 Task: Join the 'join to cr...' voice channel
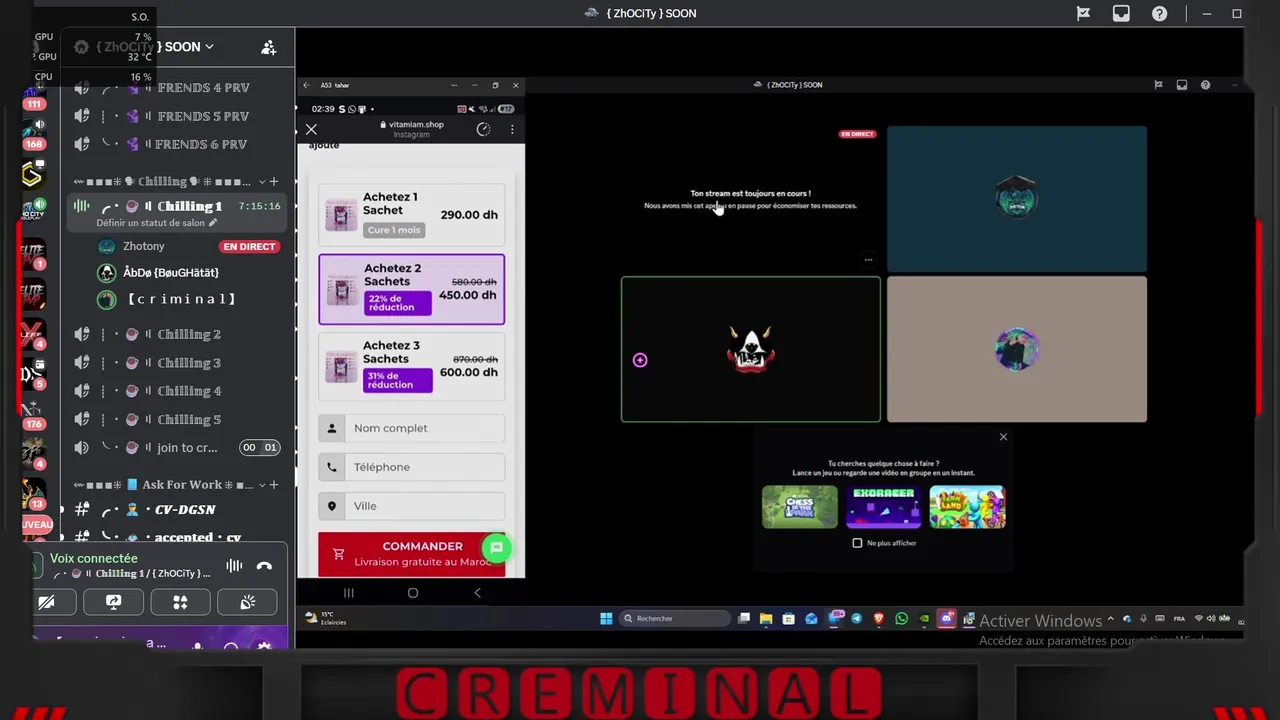tap(178, 447)
